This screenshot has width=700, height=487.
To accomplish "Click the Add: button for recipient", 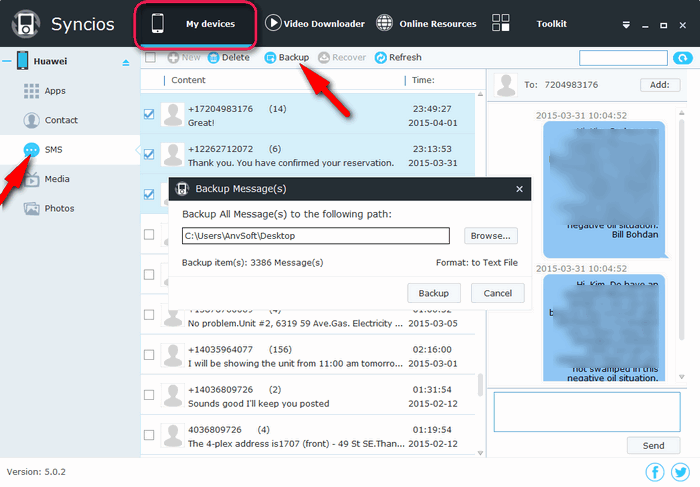I will [x=660, y=85].
